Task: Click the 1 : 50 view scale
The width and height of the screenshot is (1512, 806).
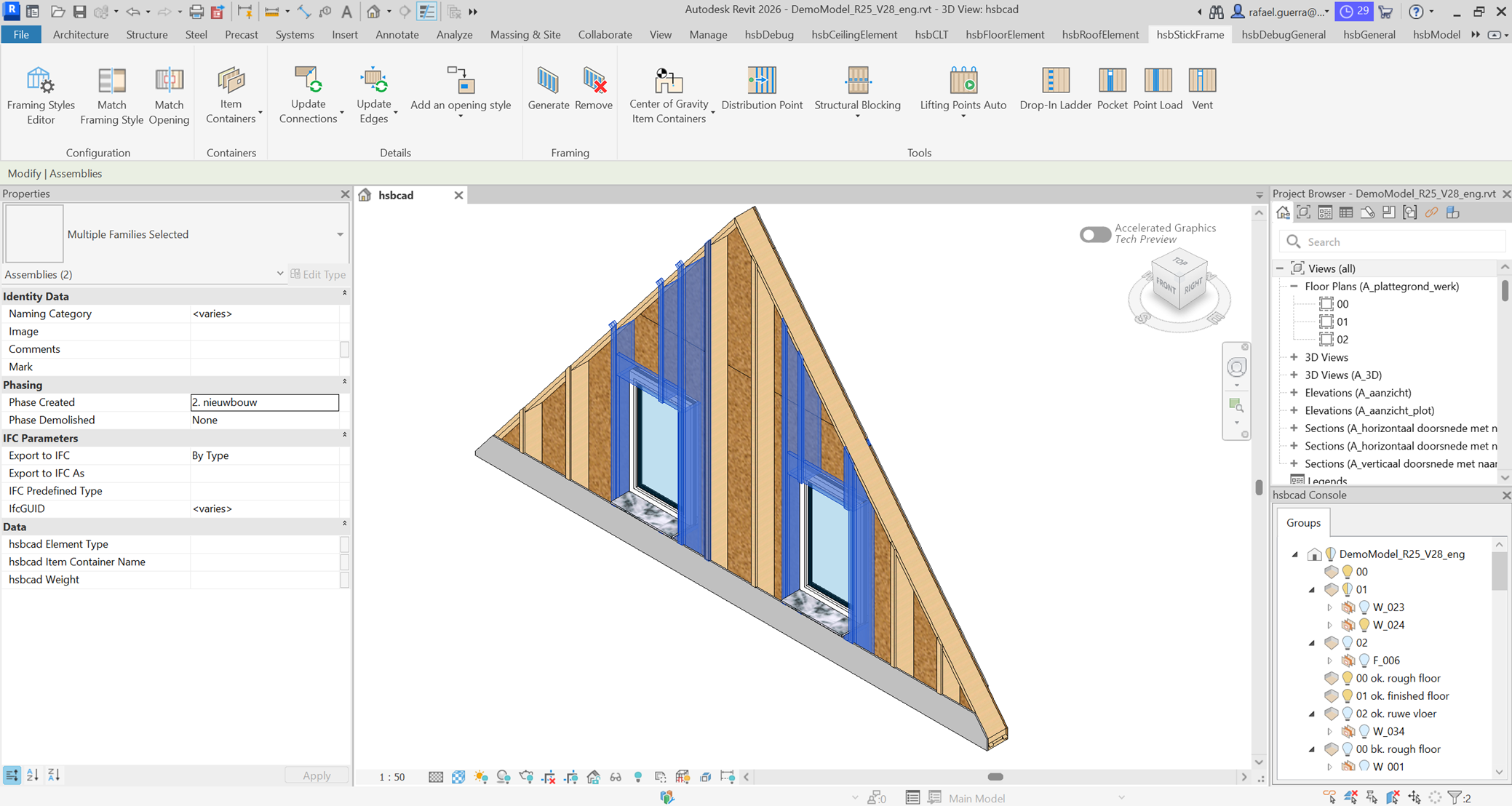Action: click(x=391, y=777)
